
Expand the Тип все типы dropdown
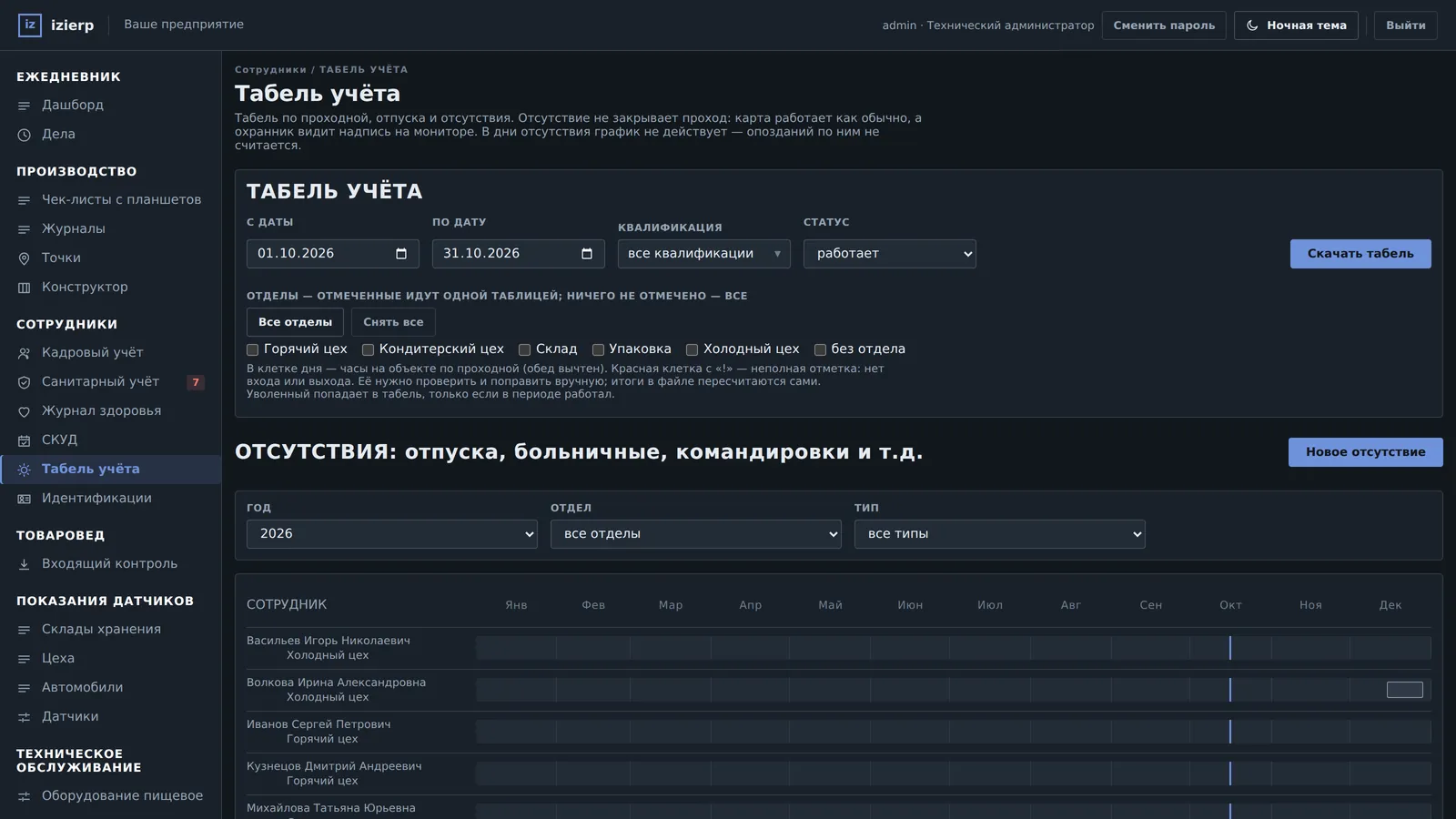click(x=999, y=534)
